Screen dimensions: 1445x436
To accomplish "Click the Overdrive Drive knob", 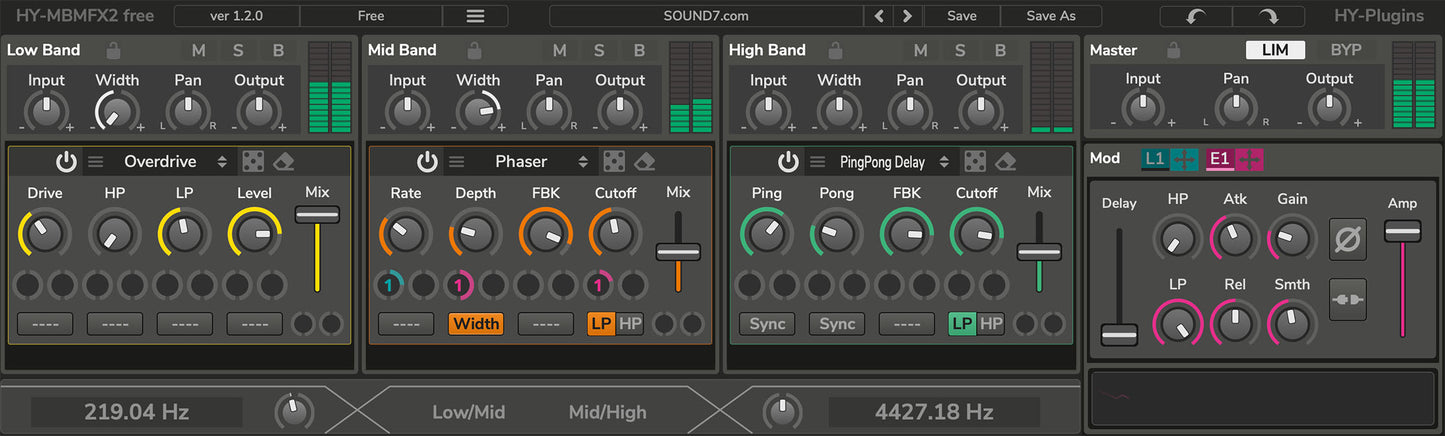I will click(45, 234).
